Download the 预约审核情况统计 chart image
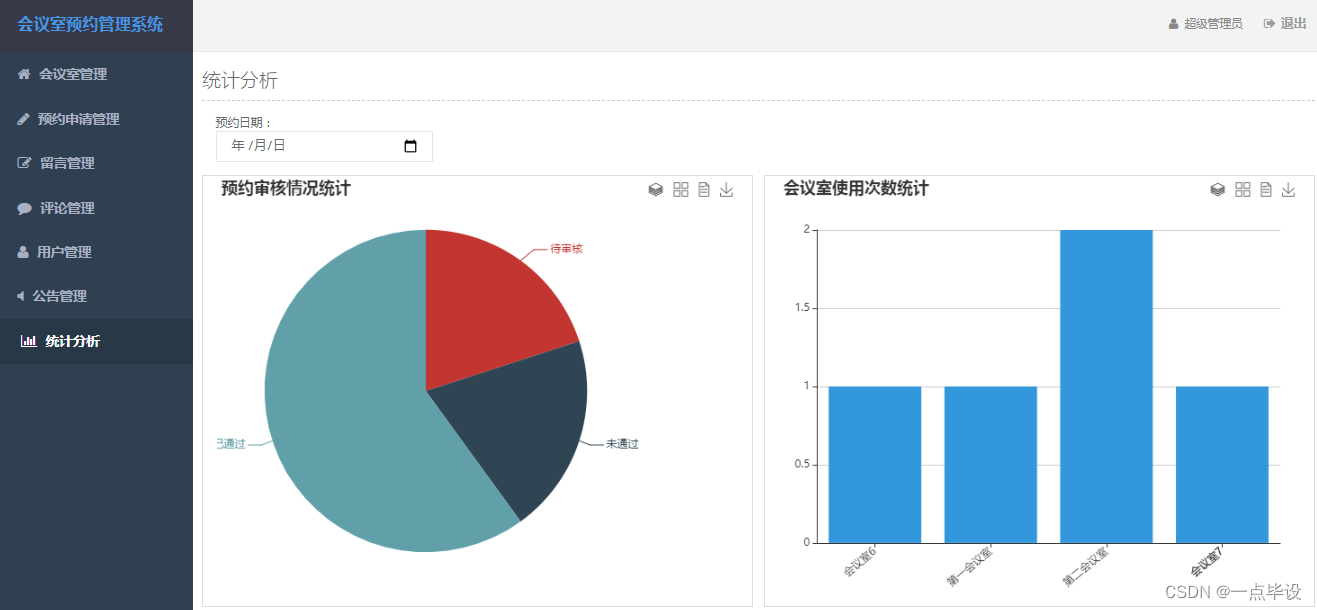The image size is (1317, 610). tap(727, 190)
